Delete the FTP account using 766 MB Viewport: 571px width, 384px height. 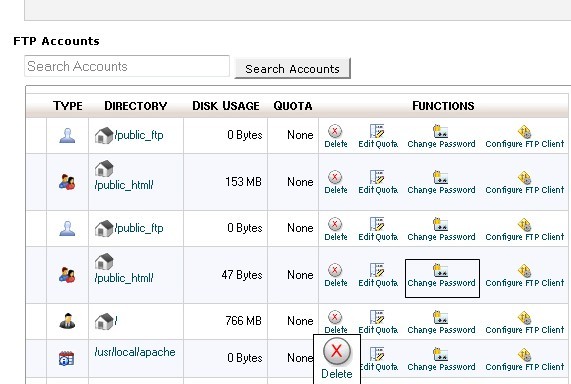point(335,322)
